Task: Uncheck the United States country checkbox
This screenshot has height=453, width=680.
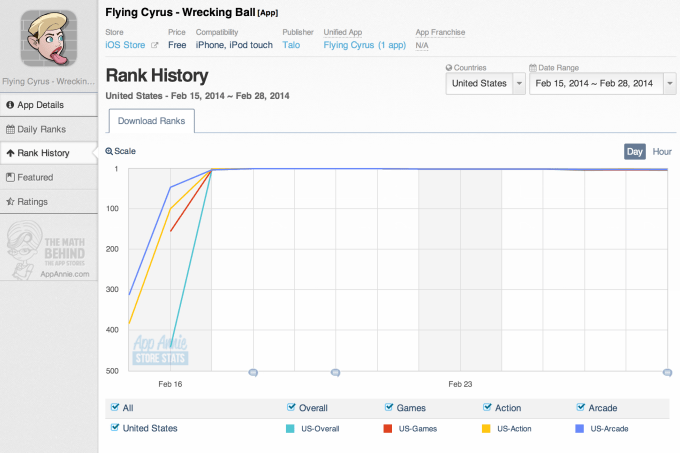Action: click(x=116, y=428)
